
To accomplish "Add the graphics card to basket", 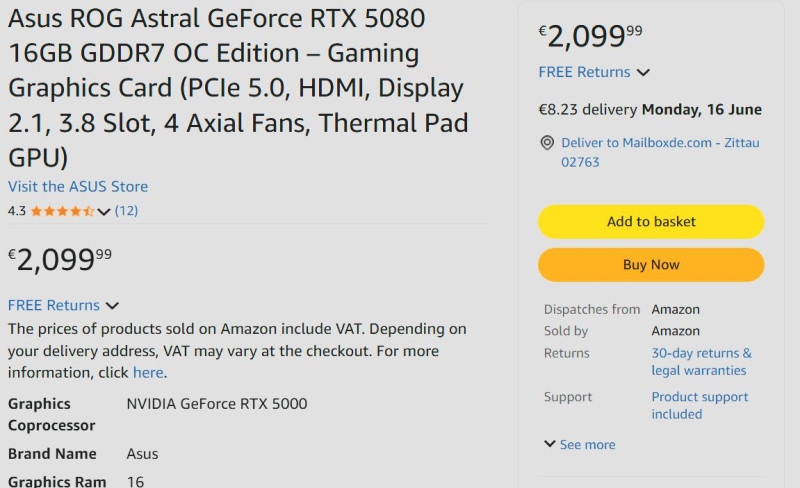I will point(651,222).
